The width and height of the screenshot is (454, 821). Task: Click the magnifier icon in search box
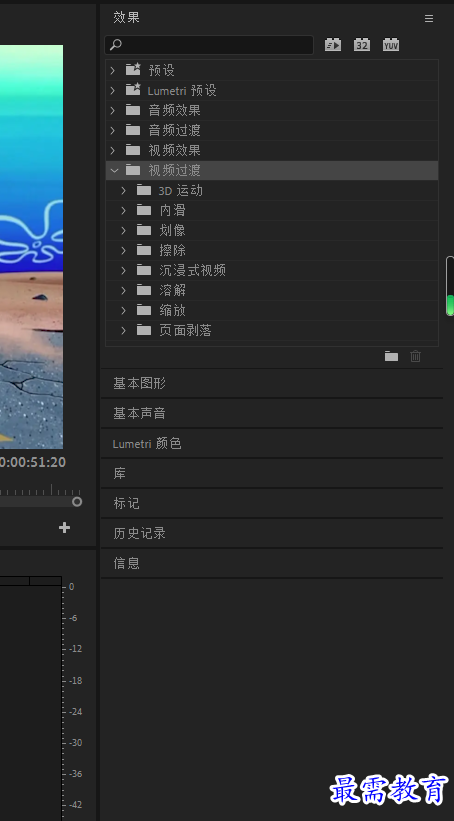coord(116,45)
